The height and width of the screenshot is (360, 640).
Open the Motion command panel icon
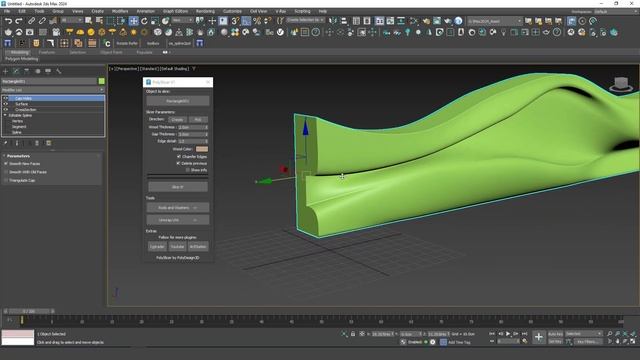[38, 71]
